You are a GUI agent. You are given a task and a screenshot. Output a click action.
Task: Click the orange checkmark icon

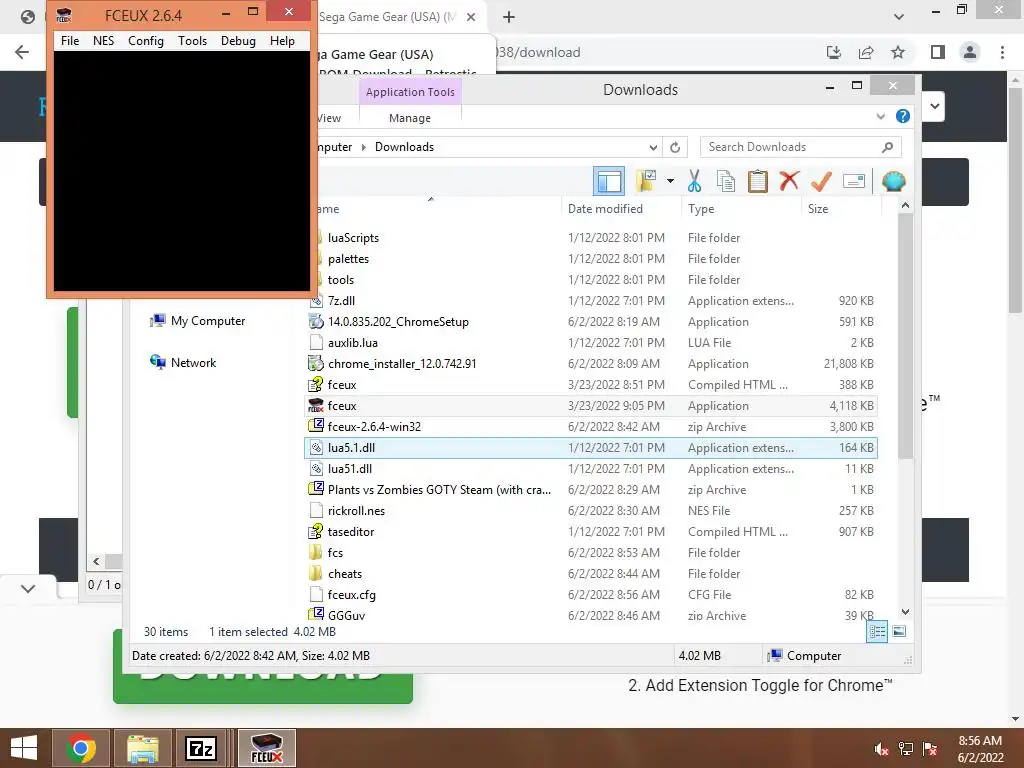(x=821, y=181)
